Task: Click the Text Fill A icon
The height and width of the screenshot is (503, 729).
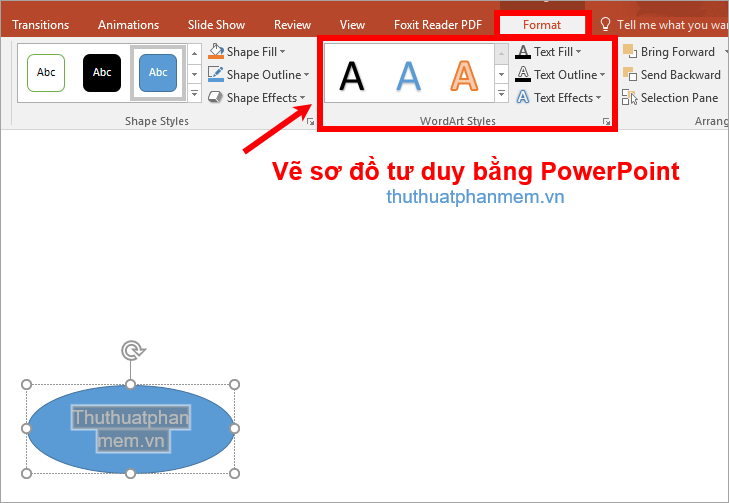Action: [523, 52]
